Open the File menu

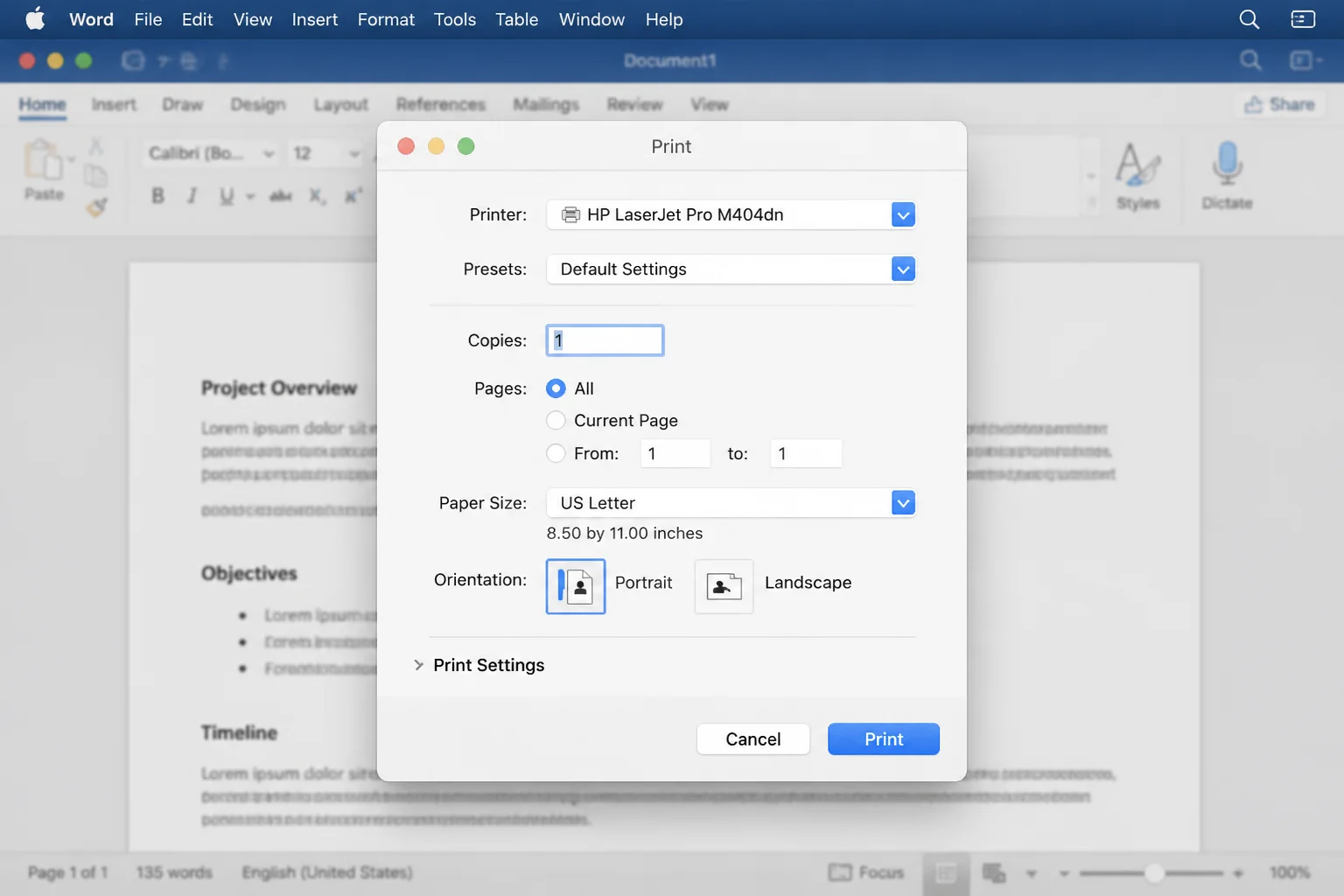(x=148, y=19)
